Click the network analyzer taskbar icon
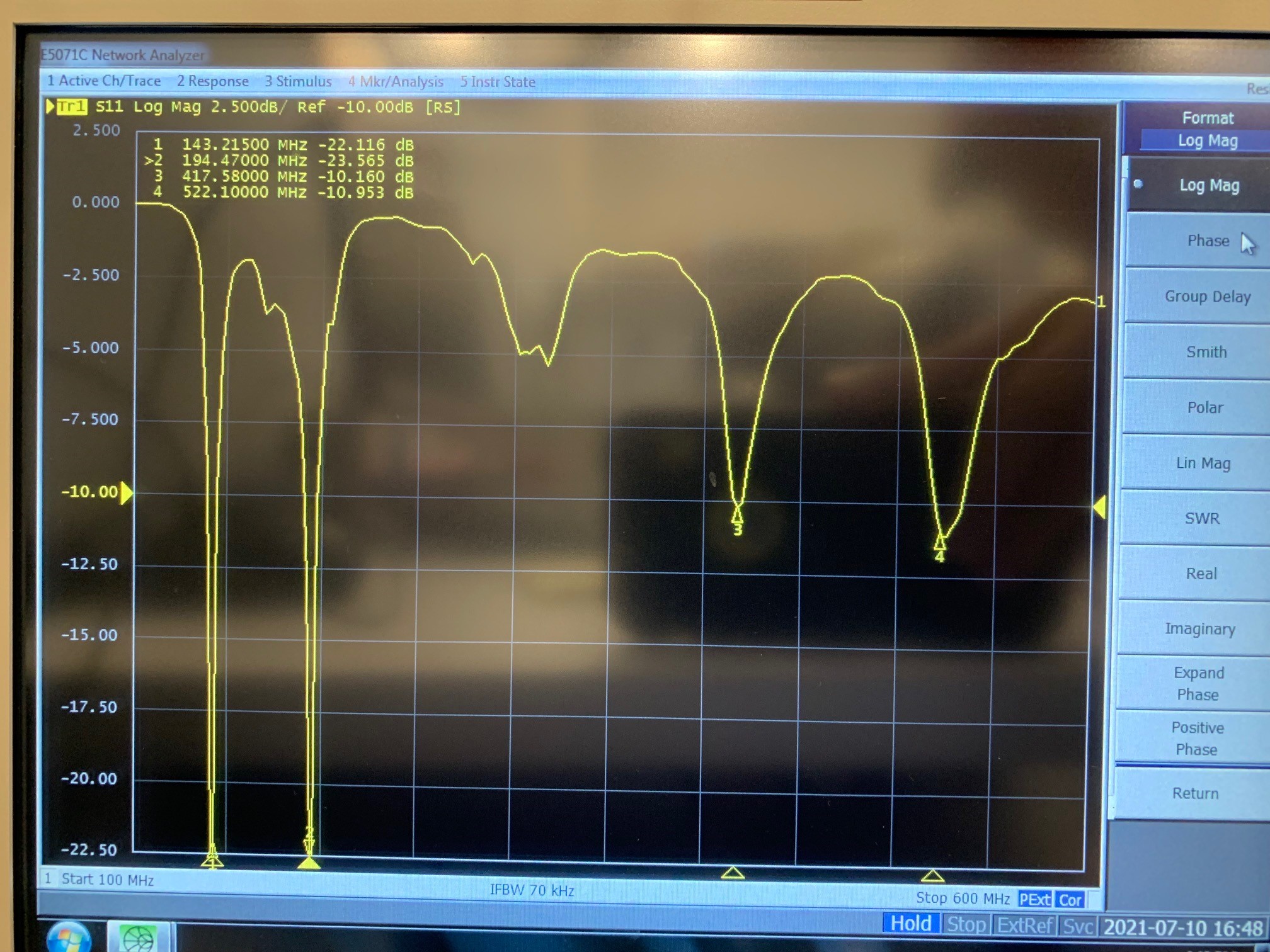Image resolution: width=1270 pixels, height=952 pixels. (x=139, y=938)
